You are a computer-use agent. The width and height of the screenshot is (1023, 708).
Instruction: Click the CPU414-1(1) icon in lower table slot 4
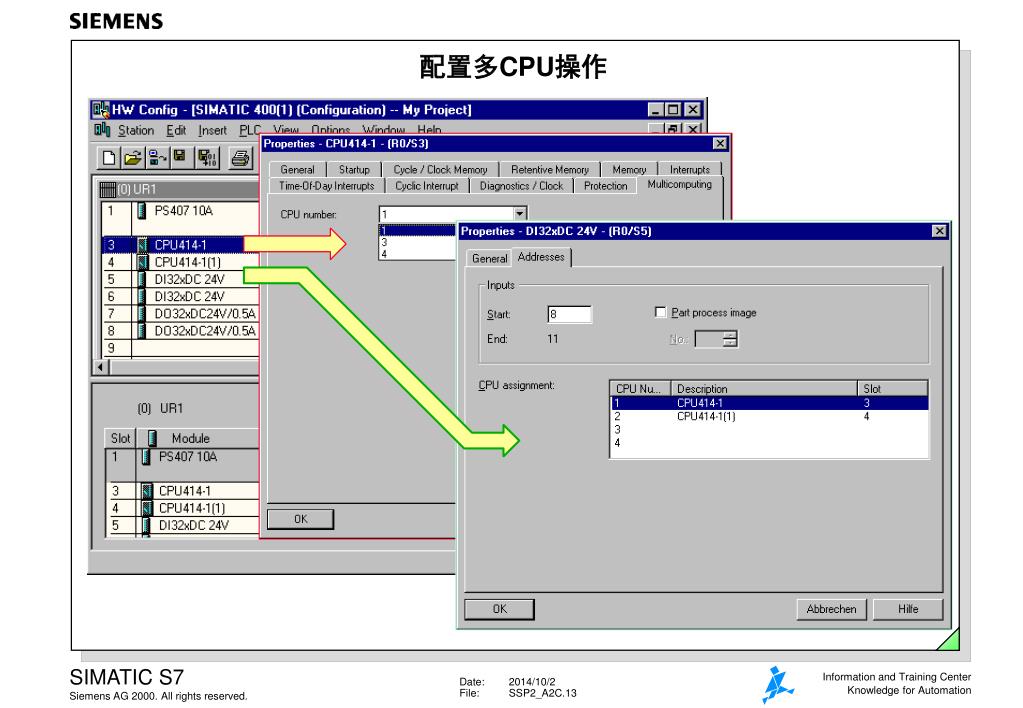147,508
